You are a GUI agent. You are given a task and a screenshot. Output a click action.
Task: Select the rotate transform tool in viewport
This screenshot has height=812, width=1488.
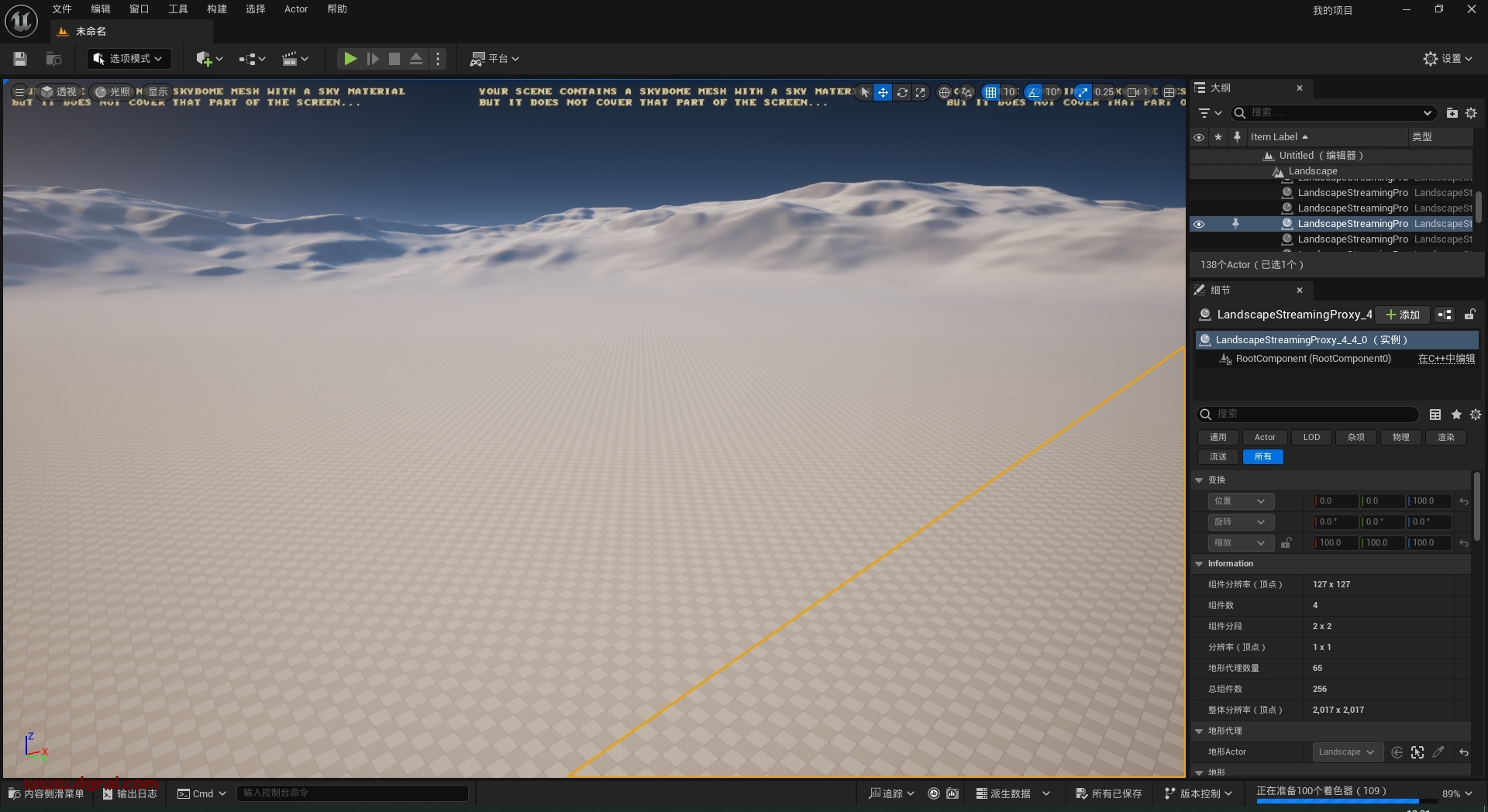tap(902, 92)
